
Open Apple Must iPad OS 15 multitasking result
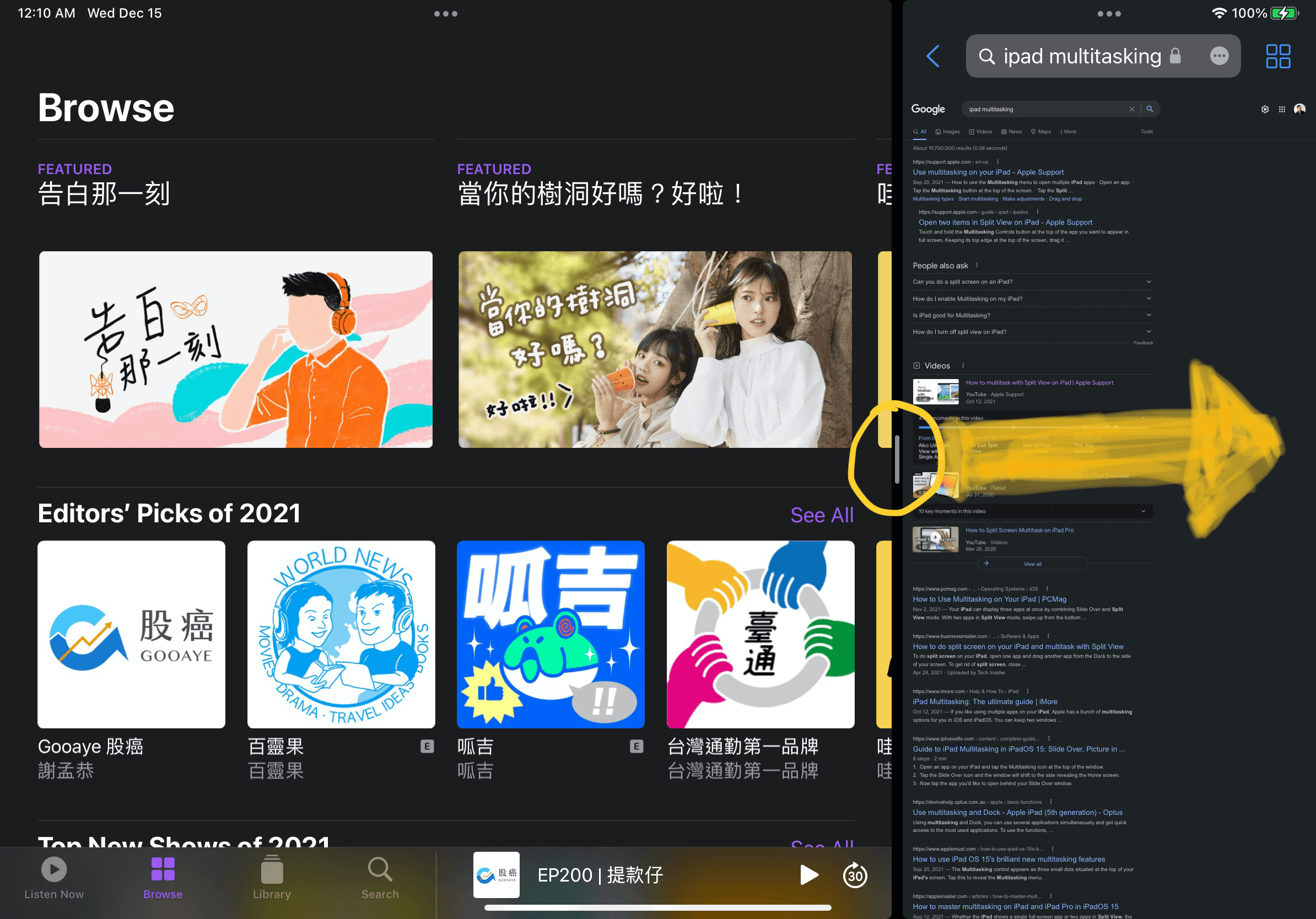click(1009, 859)
